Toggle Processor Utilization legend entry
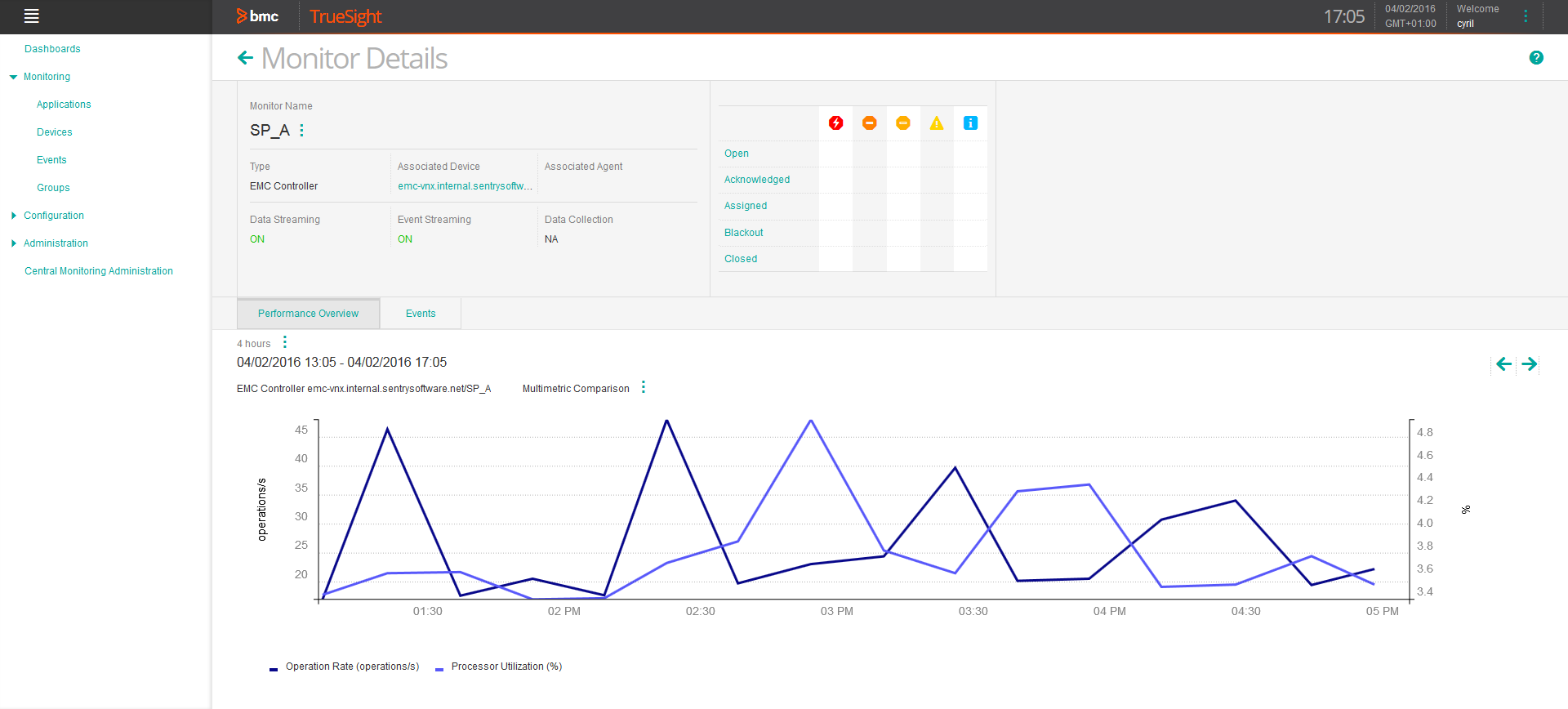 [x=499, y=667]
